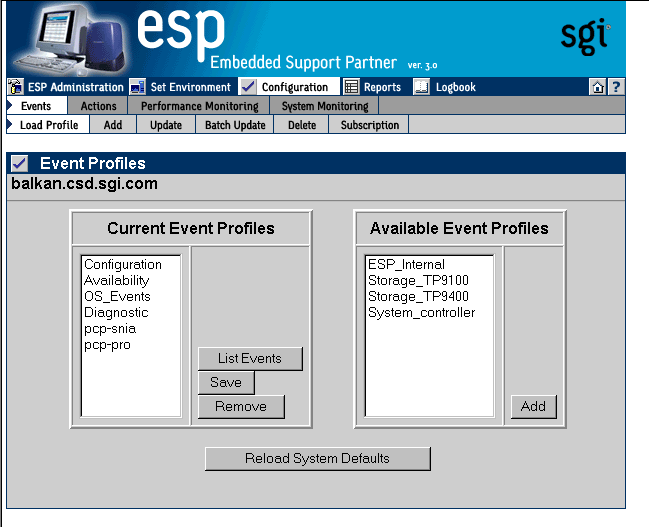
Task: Click the ESP computer logo image
Action: tap(70, 40)
